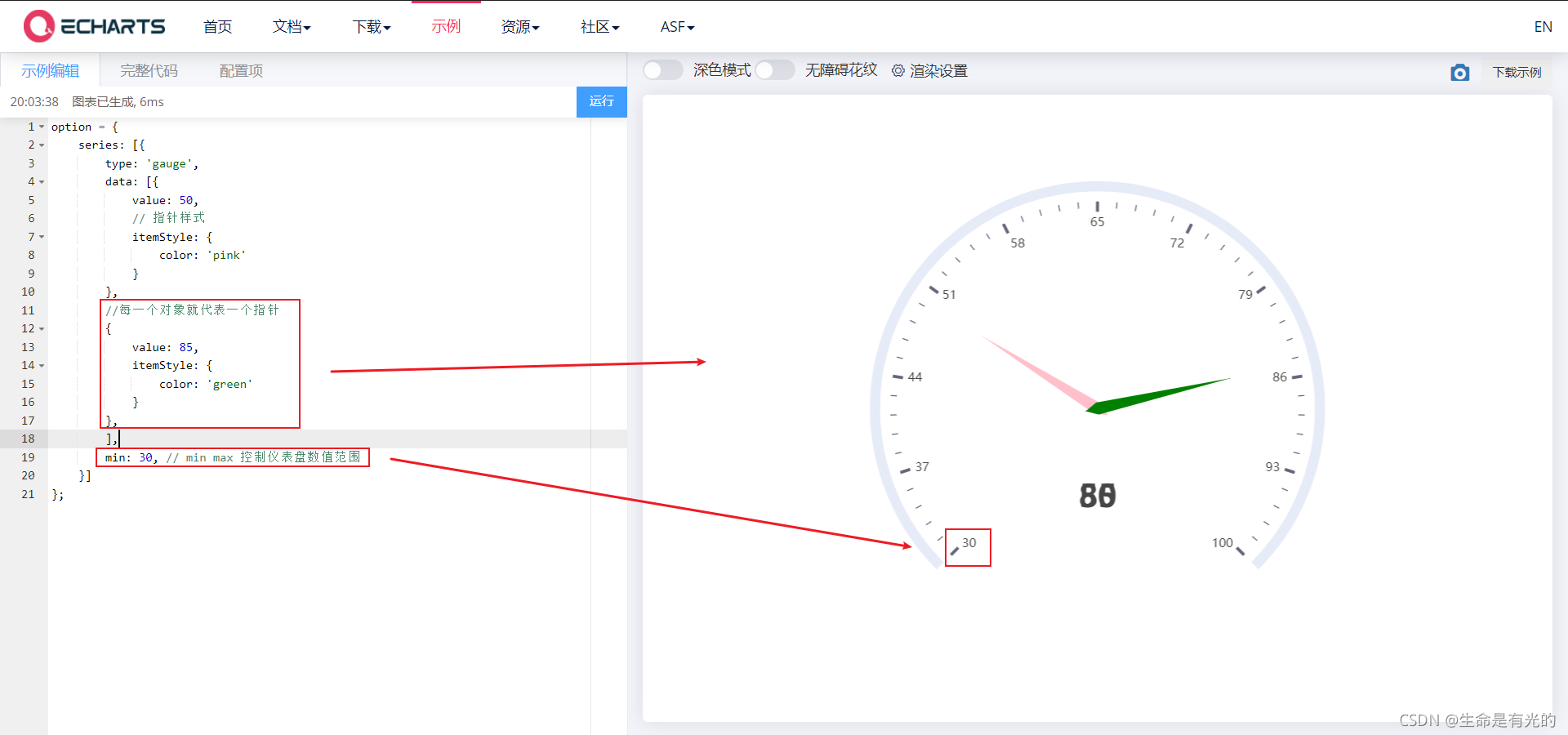Collapse code fold arrow on line 2
This screenshot has width=1568, height=735.
pyautogui.click(x=42, y=145)
